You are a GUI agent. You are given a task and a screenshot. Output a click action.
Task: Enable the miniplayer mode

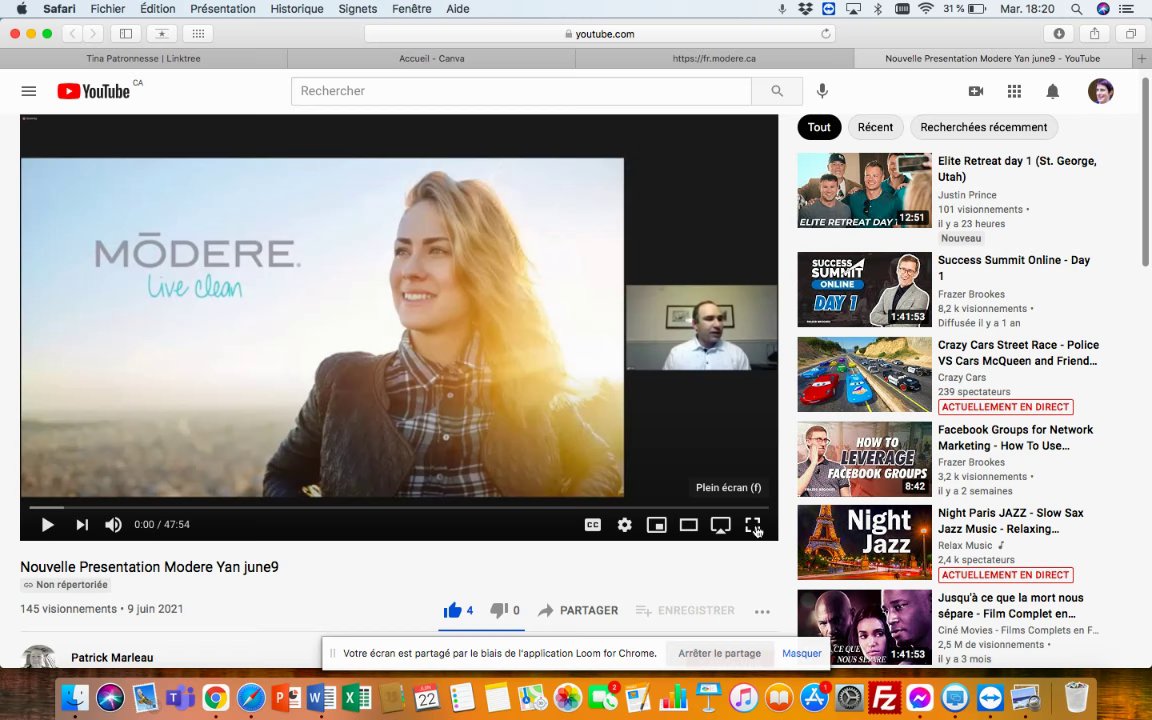[x=656, y=525]
